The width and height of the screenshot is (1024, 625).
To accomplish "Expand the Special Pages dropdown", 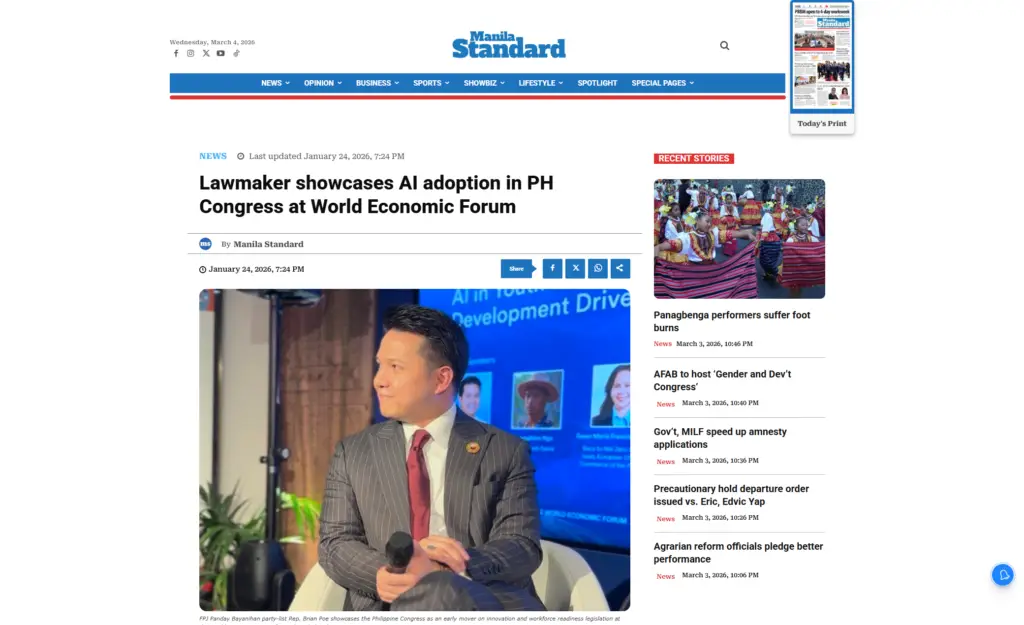I will pyautogui.click(x=663, y=83).
